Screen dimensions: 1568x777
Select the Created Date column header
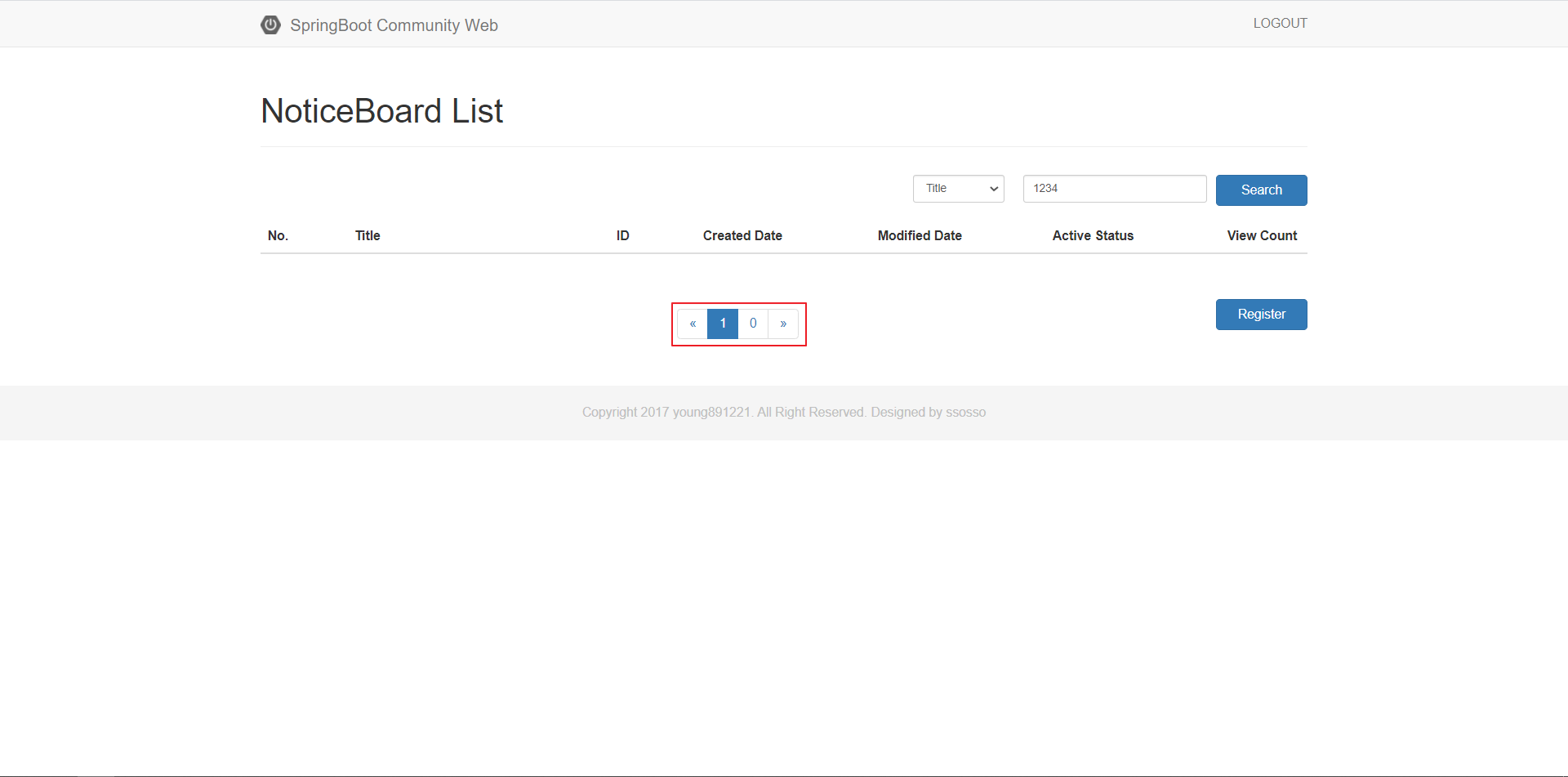742,235
